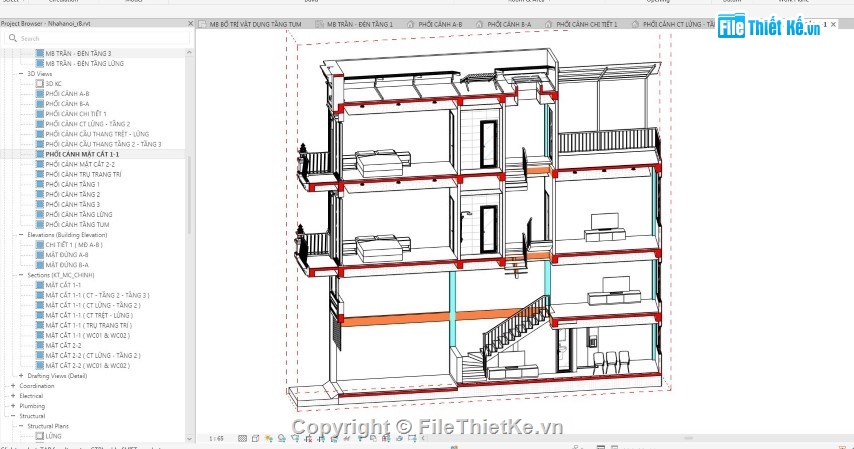Click section icon beside MẶT CẮT 2-2

point(40,345)
